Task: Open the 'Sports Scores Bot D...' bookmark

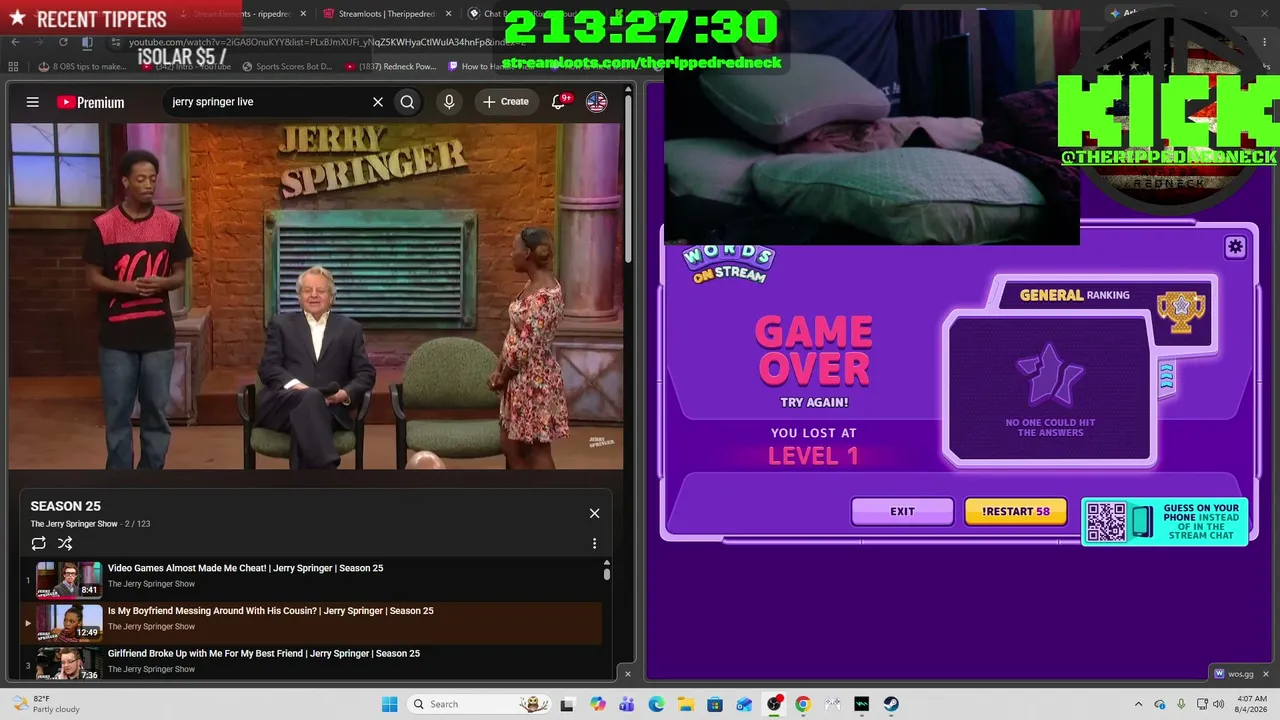Action: 286,67
